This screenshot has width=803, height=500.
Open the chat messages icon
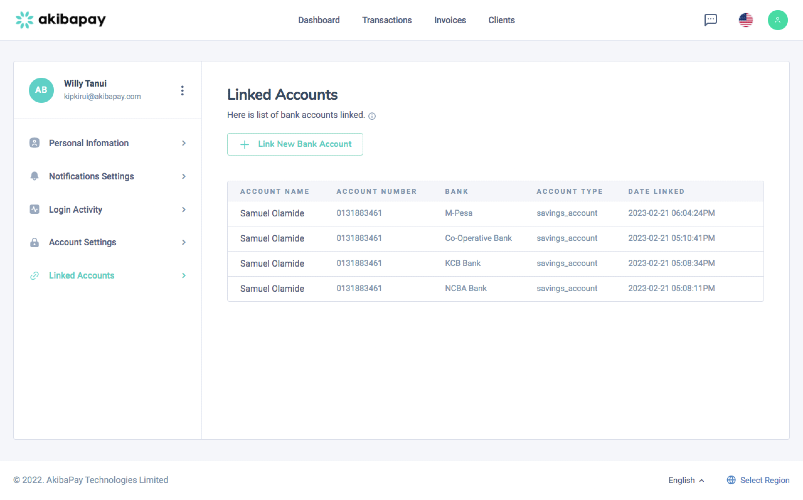(710, 20)
